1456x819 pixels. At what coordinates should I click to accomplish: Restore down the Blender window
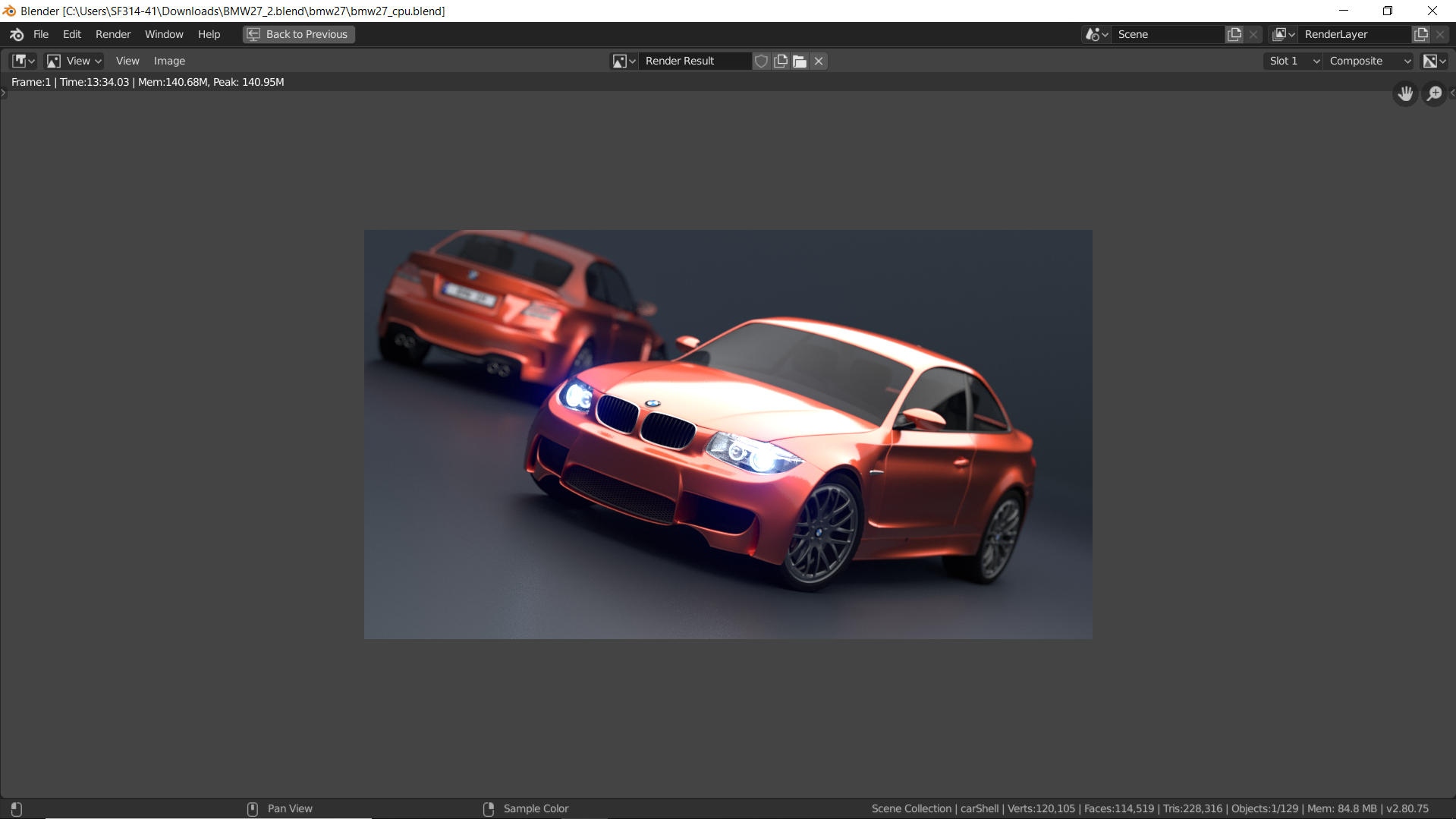click(x=1388, y=11)
